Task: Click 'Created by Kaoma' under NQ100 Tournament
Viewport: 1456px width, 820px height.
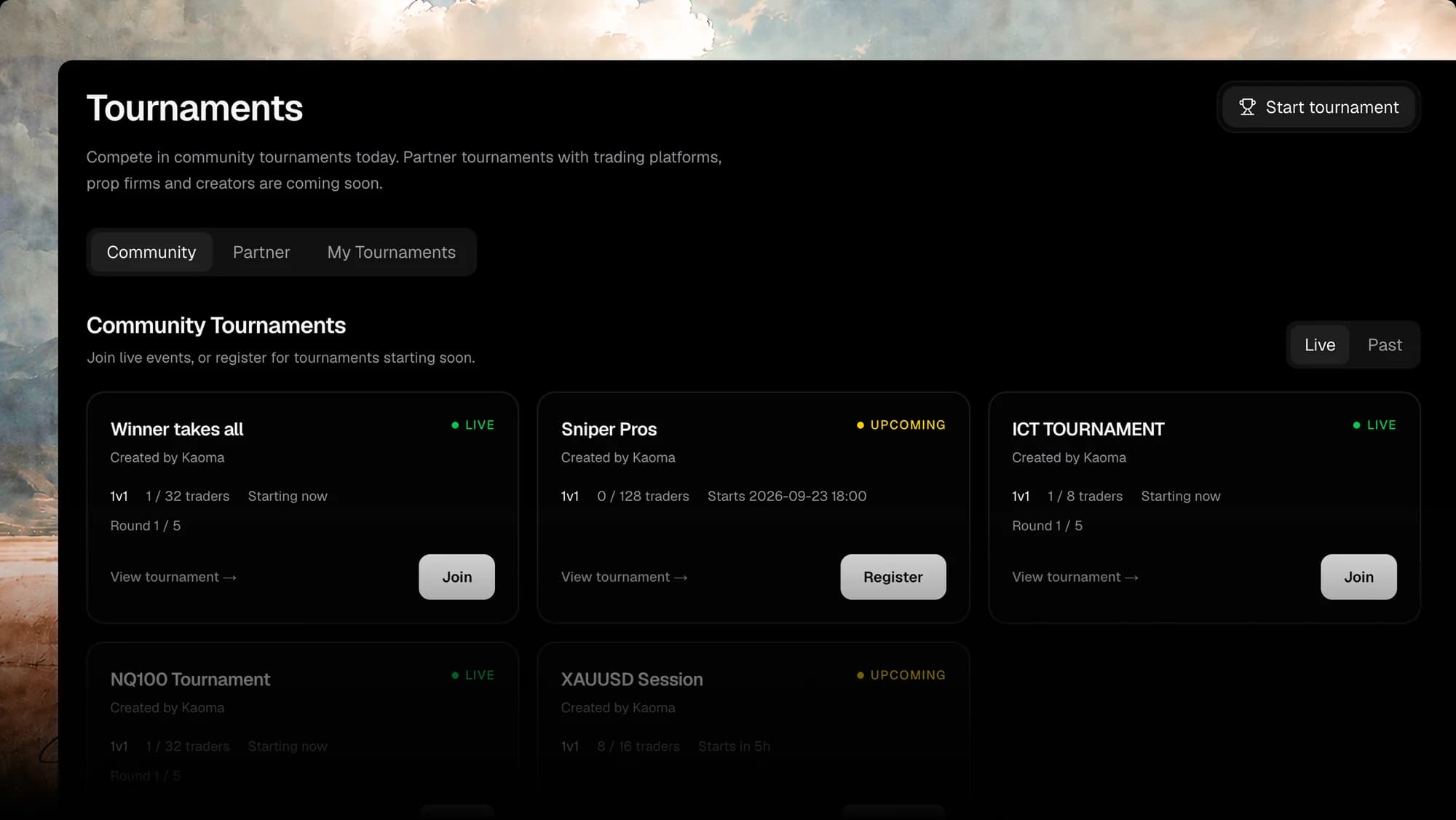Action: point(167,708)
